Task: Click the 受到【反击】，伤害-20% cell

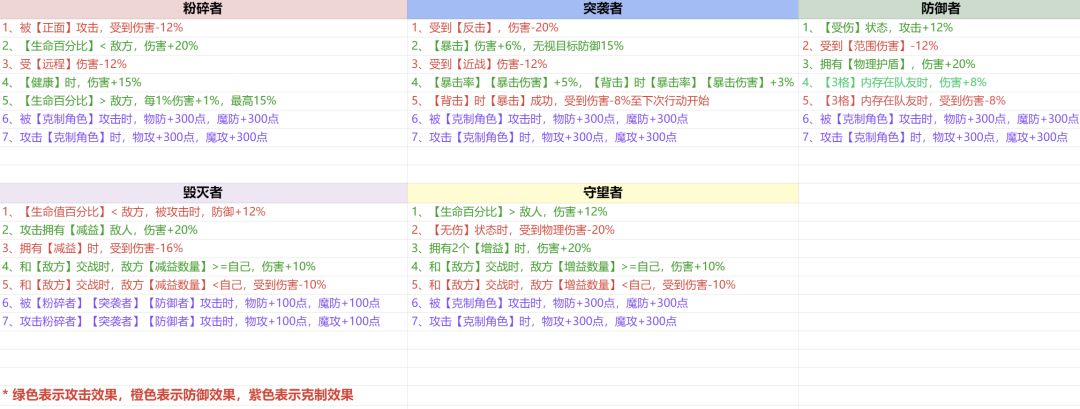Action: [603, 28]
